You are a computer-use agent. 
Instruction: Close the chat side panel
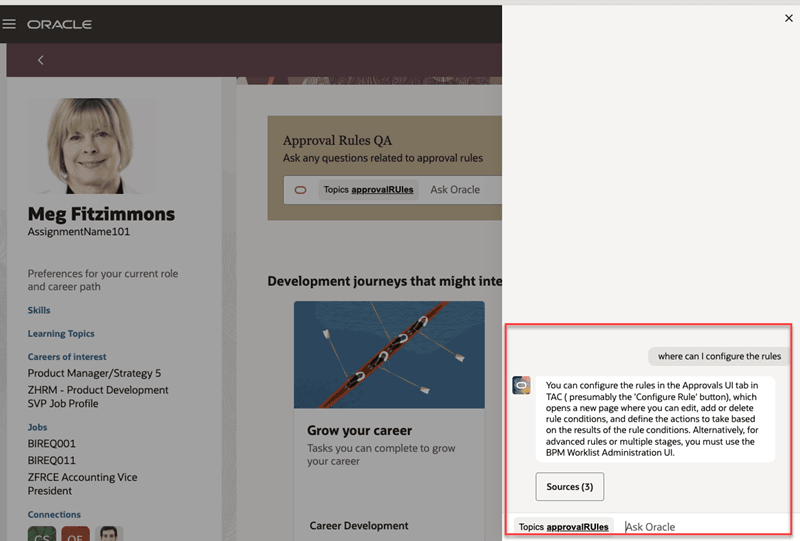pos(788,18)
